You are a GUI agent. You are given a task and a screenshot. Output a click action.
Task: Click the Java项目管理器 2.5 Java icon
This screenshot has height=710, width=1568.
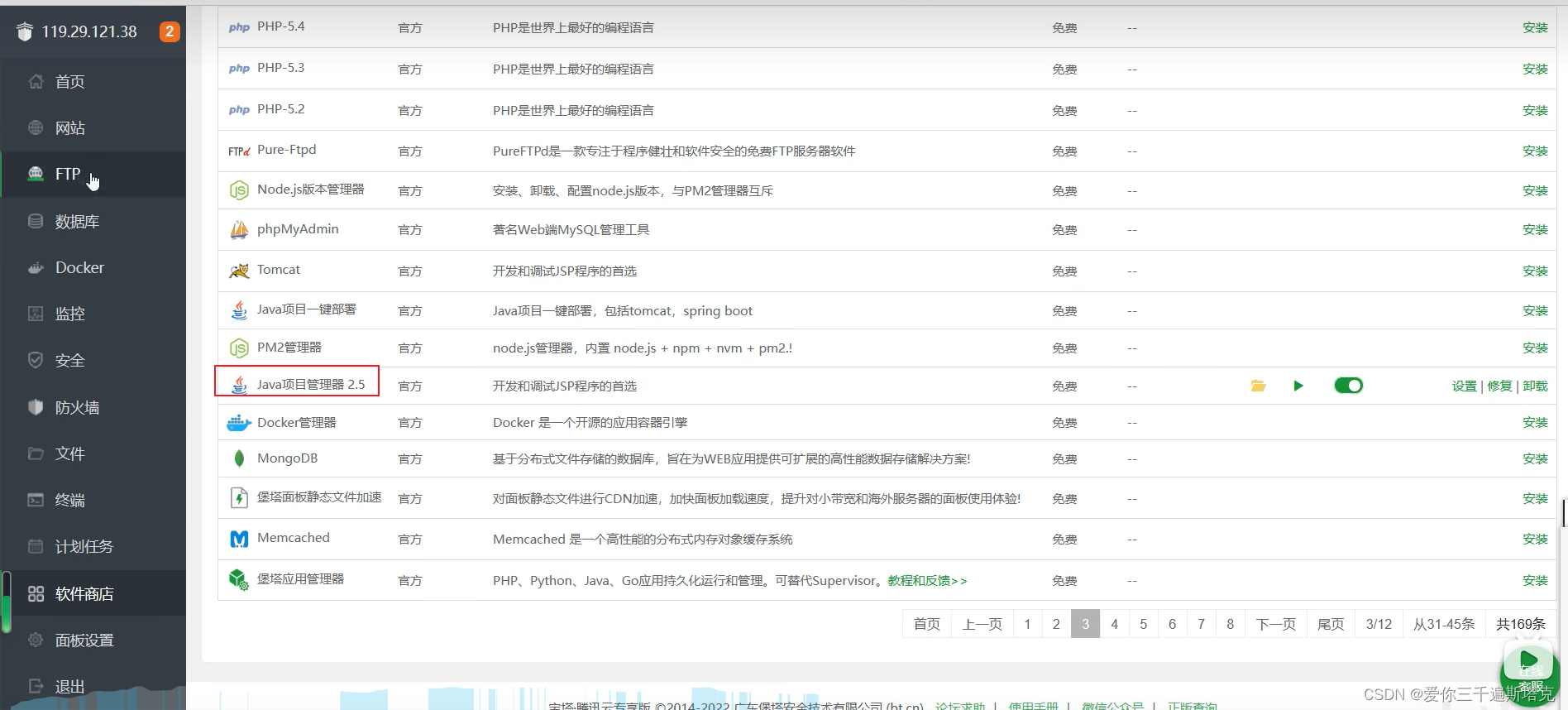[x=239, y=385]
